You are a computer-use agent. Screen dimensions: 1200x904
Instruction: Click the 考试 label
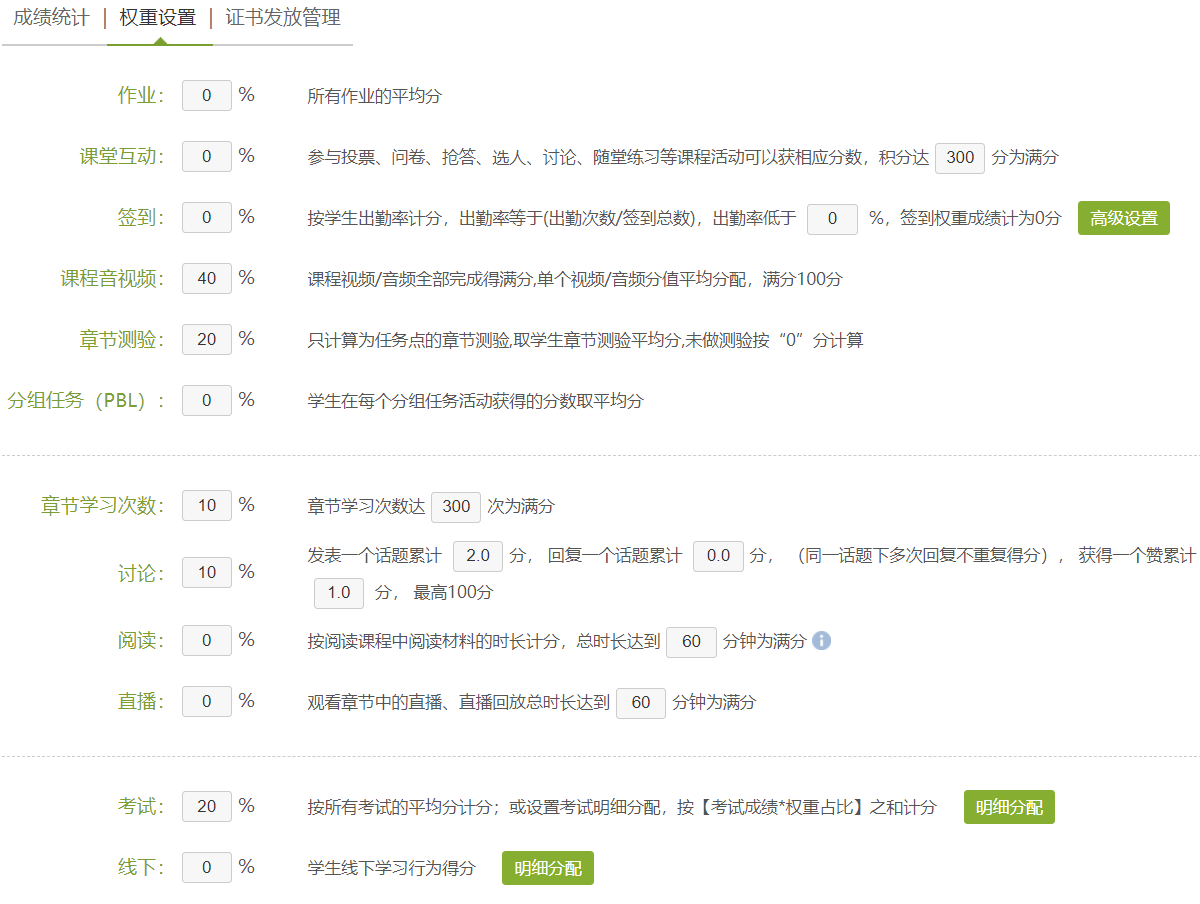(x=141, y=806)
